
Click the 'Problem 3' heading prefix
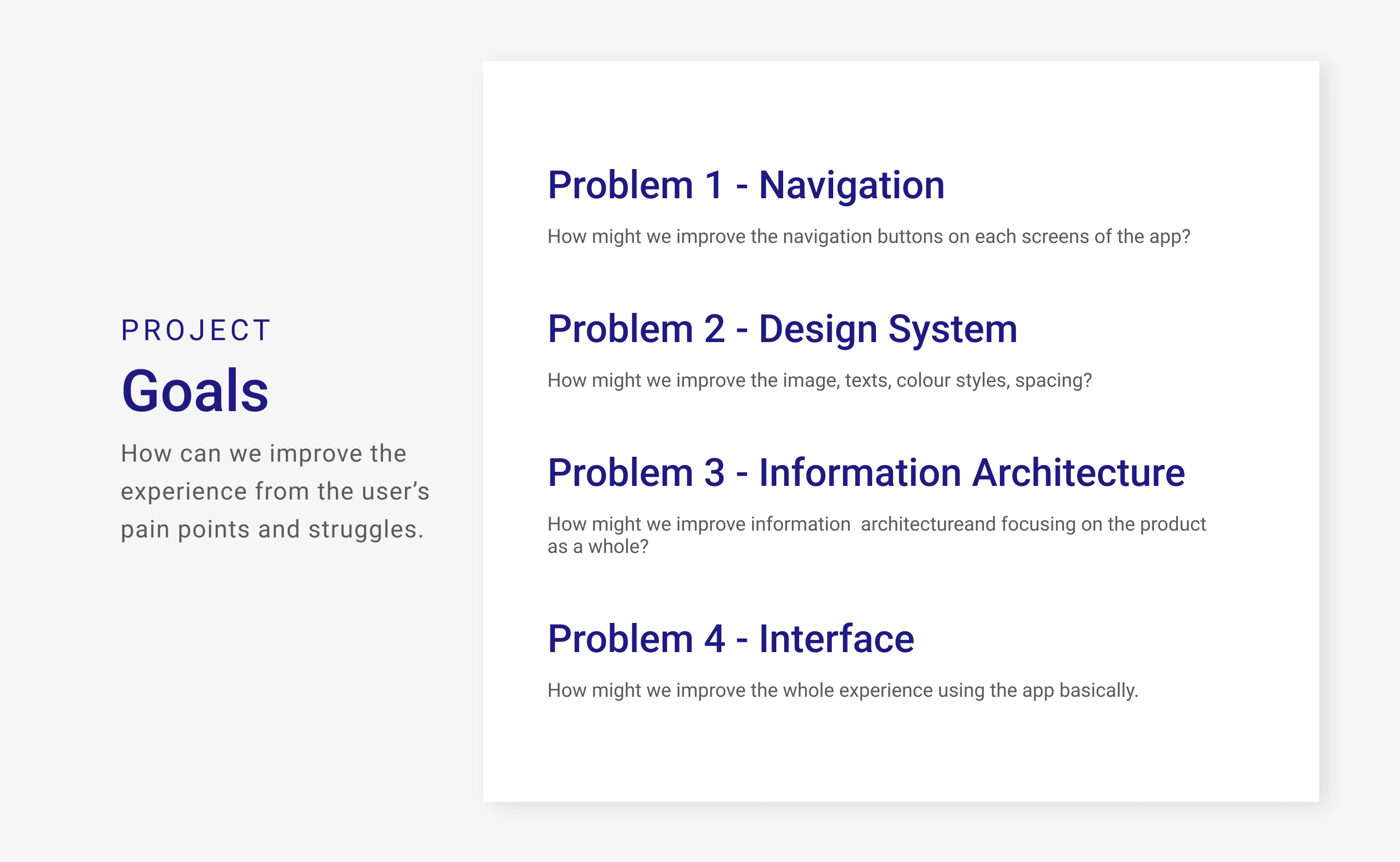(x=635, y=473)
